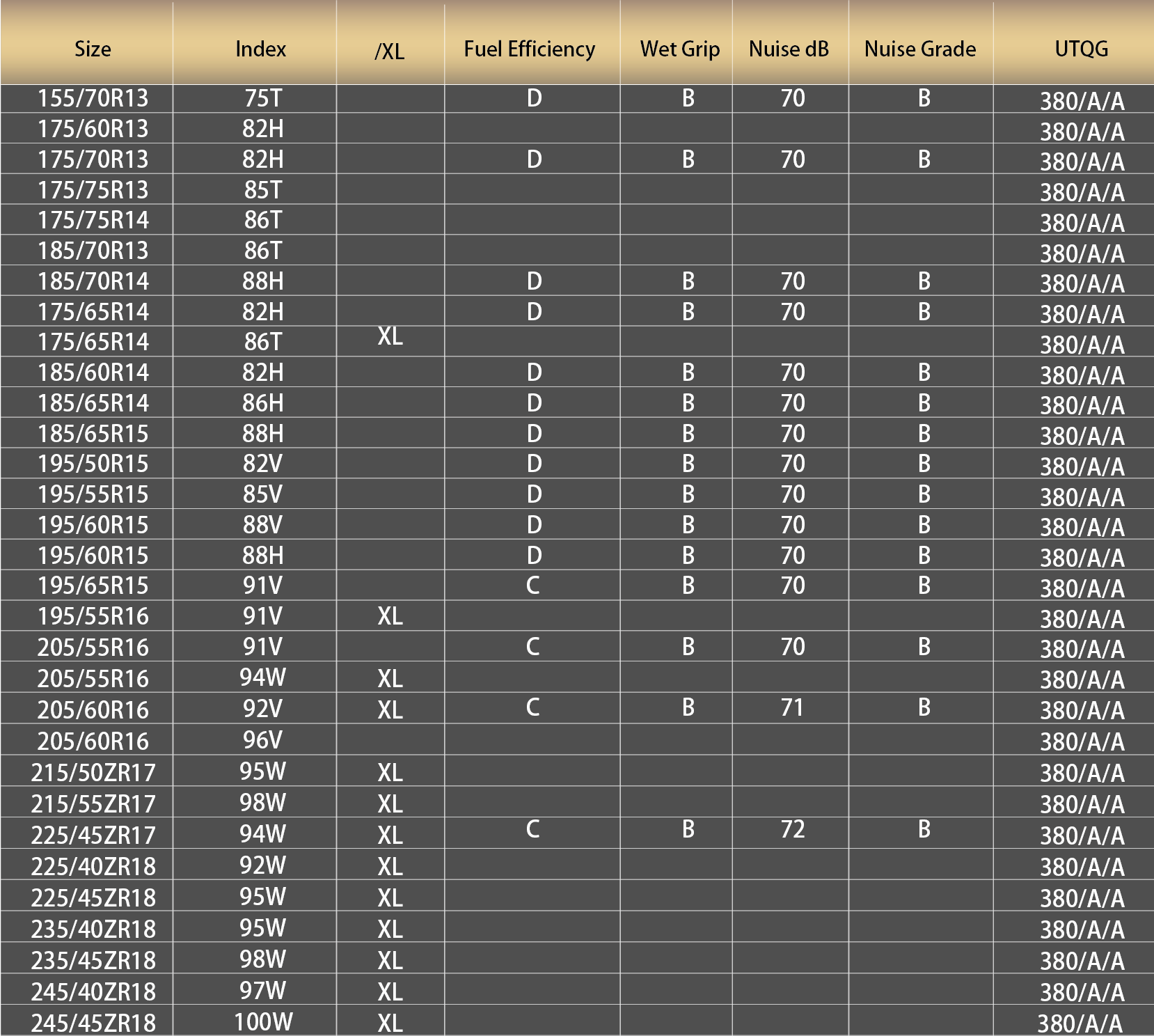
Task: Click the 96V index value
Action: 263,740
